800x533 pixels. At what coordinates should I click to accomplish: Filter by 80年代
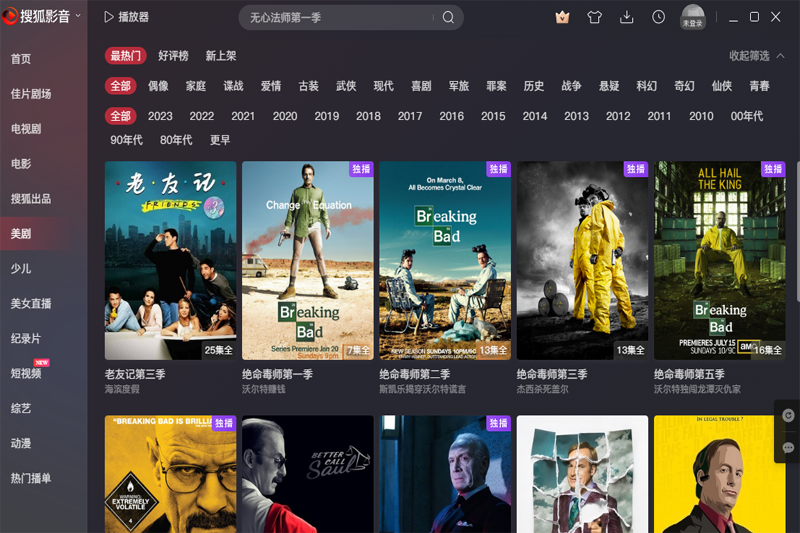click(176, 140)
